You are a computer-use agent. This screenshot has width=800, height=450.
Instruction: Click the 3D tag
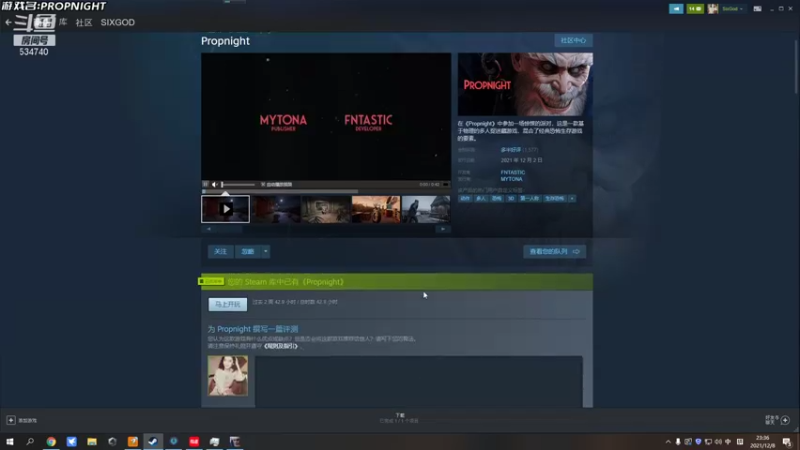point(511,198)
